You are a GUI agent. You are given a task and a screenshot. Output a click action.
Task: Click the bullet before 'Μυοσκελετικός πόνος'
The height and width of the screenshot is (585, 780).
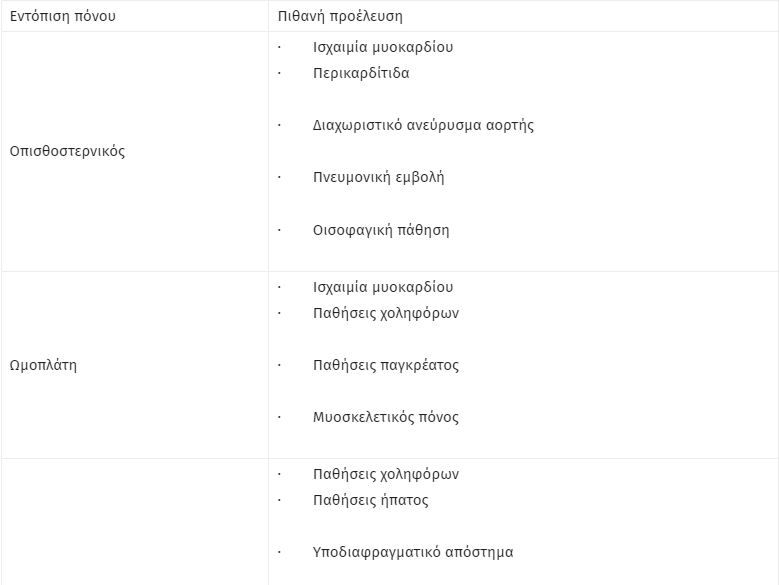coord(279,417)
